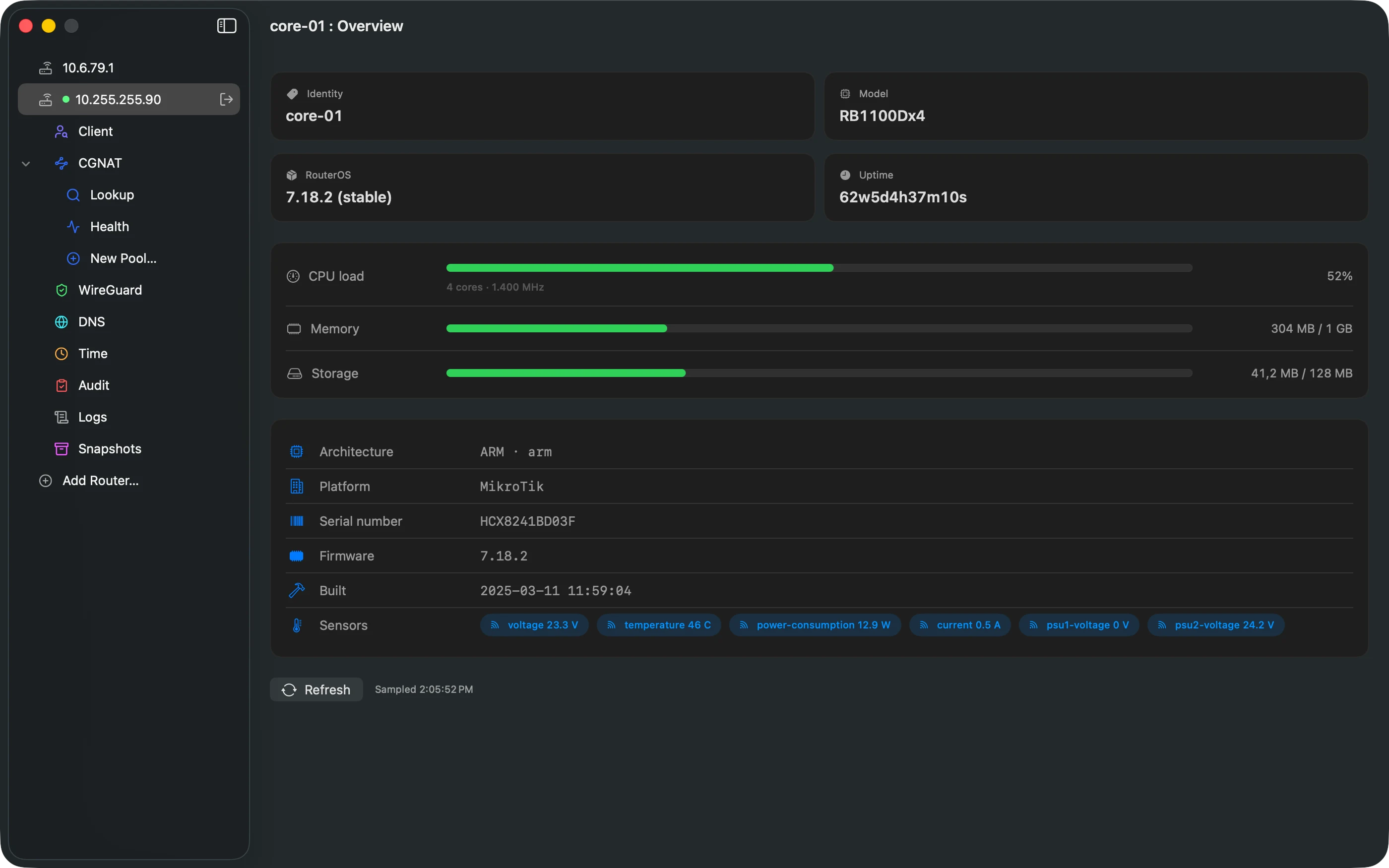Click the Memory chip icon

pos(294,329)
